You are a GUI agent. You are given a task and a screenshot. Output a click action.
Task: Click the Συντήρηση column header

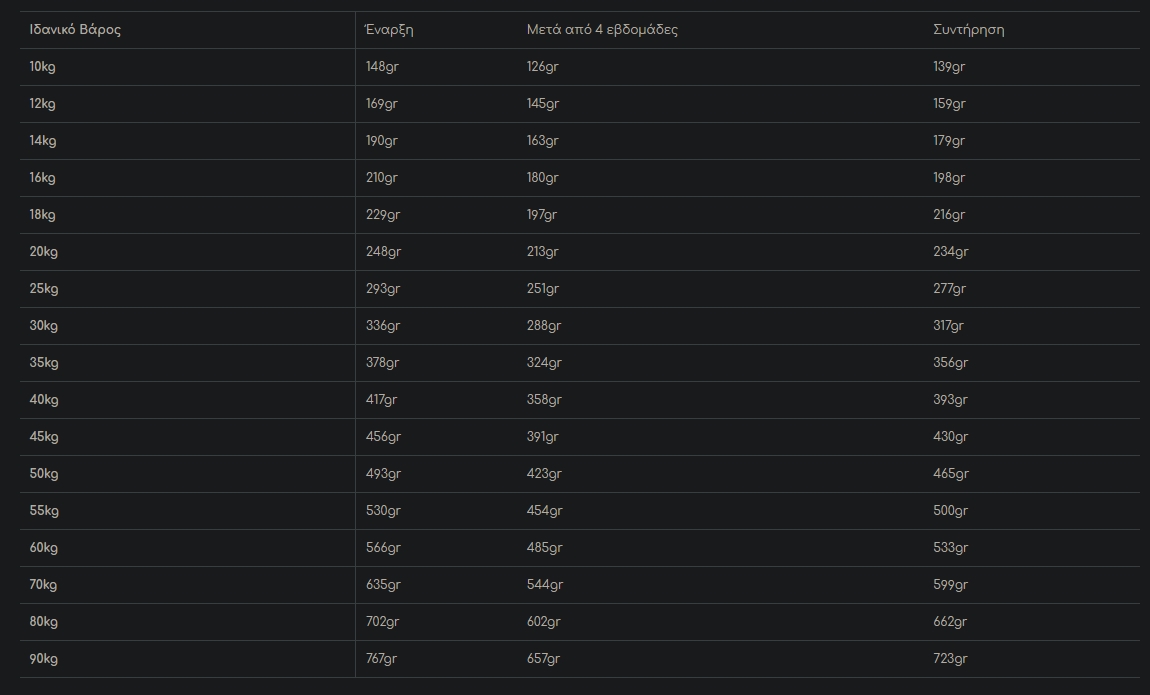pos(968,30)
